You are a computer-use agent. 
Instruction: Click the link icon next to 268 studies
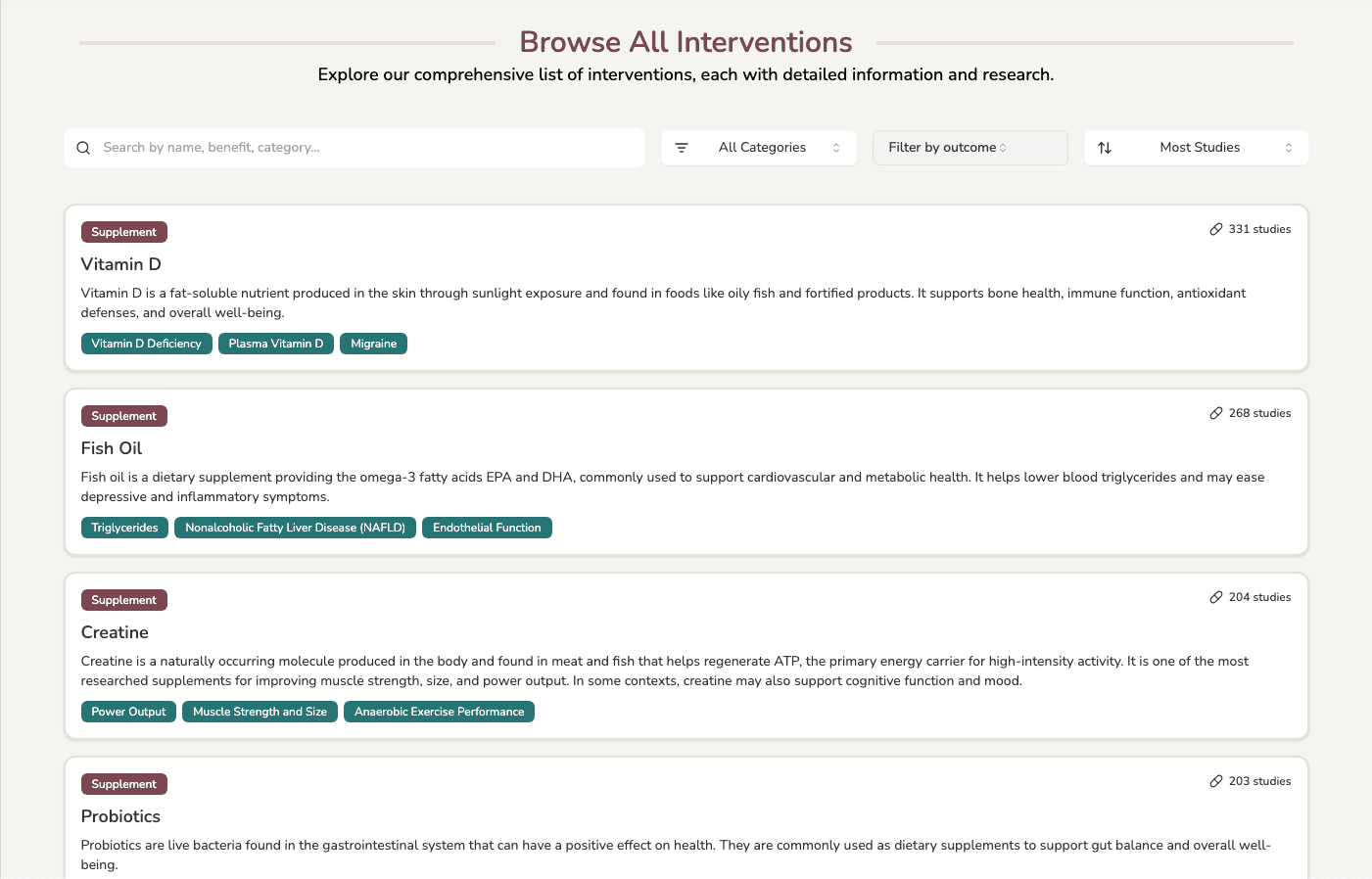click(1216, 413)
